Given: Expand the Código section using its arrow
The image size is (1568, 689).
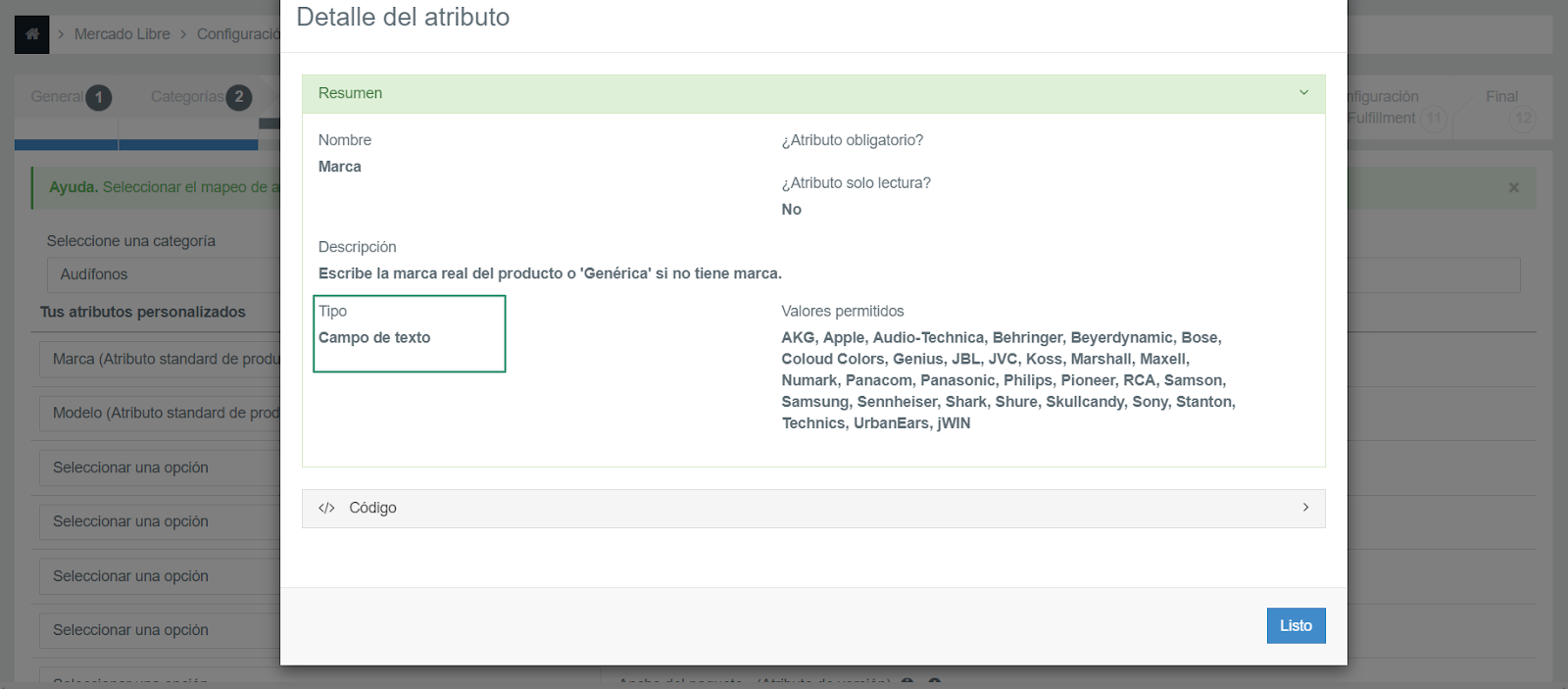Looking at the screenshot, I should (1305, 508).
